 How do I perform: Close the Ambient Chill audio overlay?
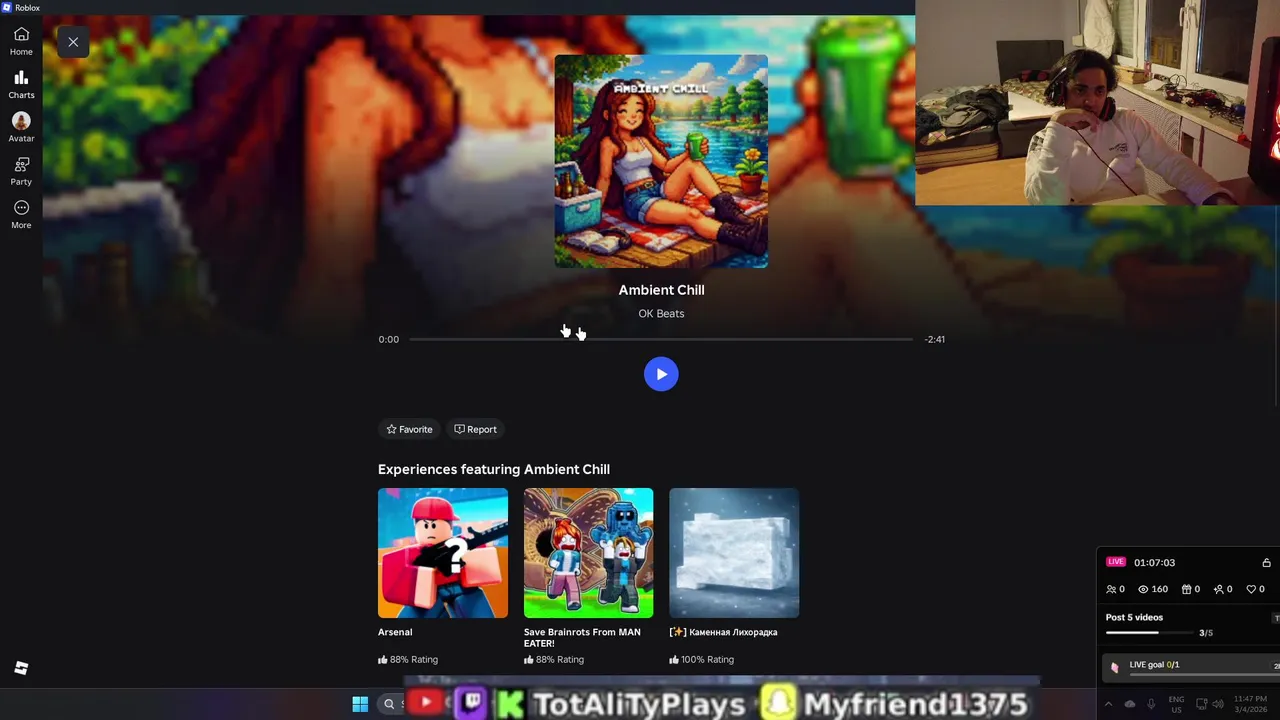73,42
